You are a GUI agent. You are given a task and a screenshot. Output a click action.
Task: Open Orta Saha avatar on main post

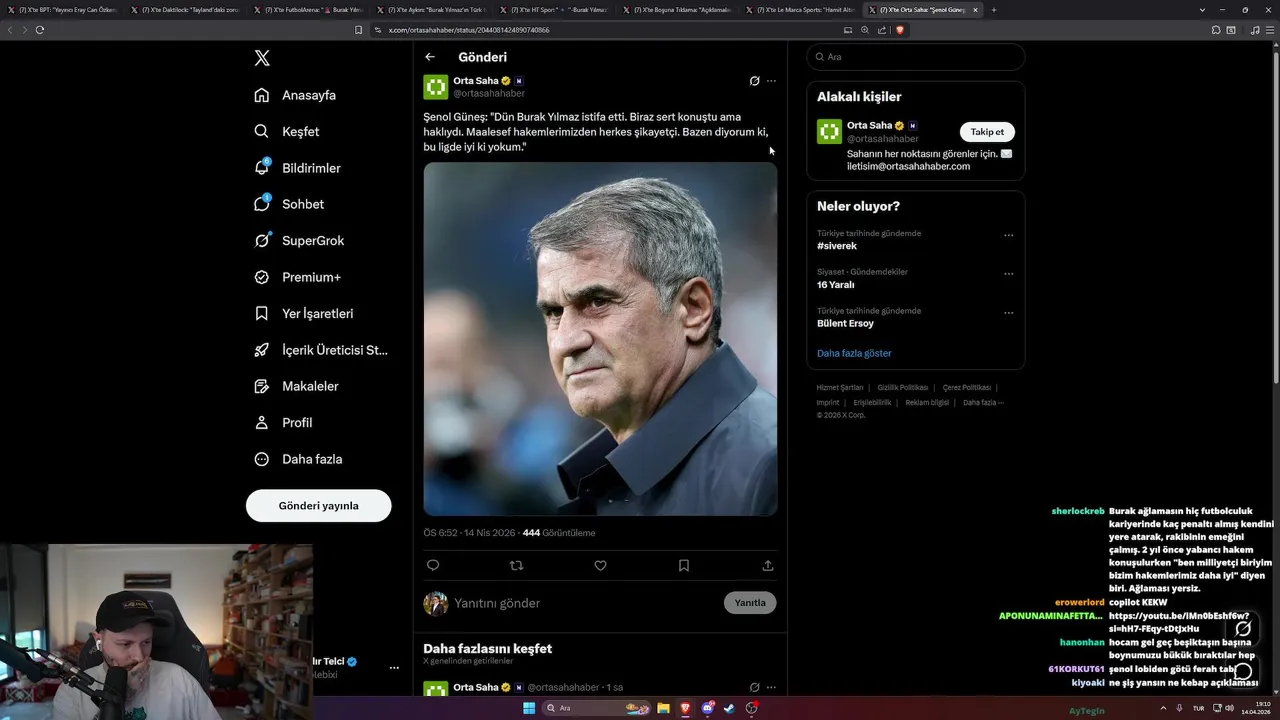tap(436, 87)
